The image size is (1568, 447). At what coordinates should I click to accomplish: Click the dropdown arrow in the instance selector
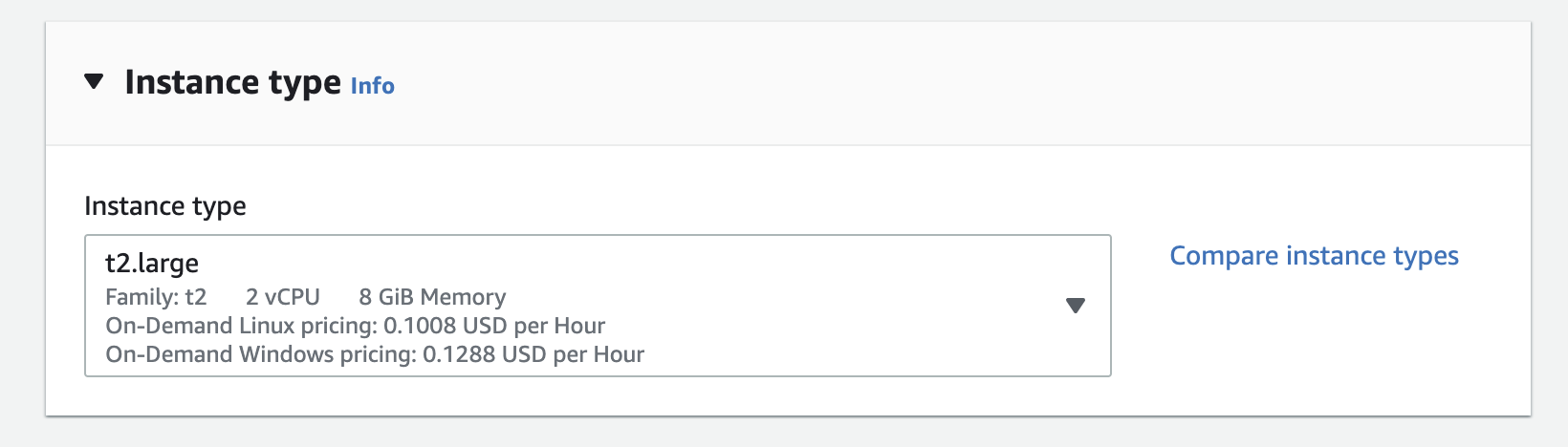pyautogui.click(x=1076, y=306)
